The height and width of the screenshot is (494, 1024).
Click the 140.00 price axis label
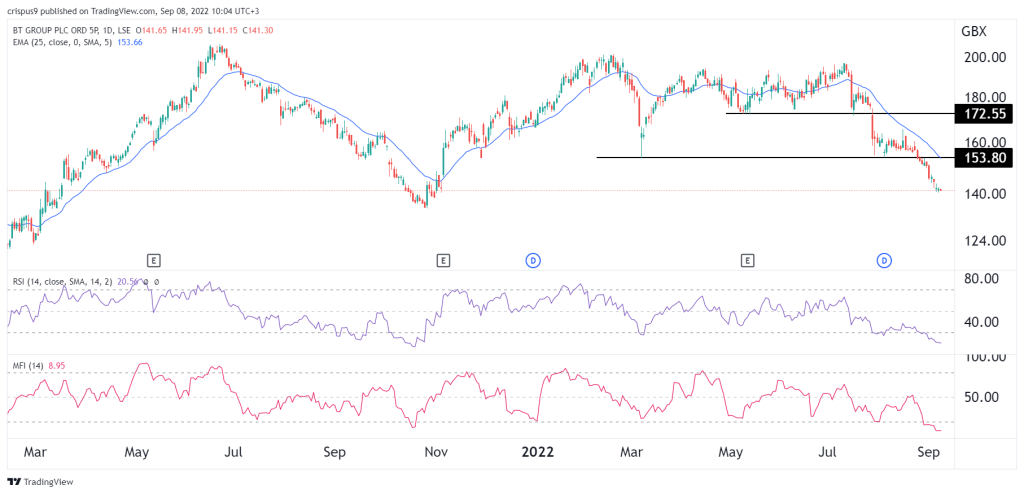(x=984, y=193)
